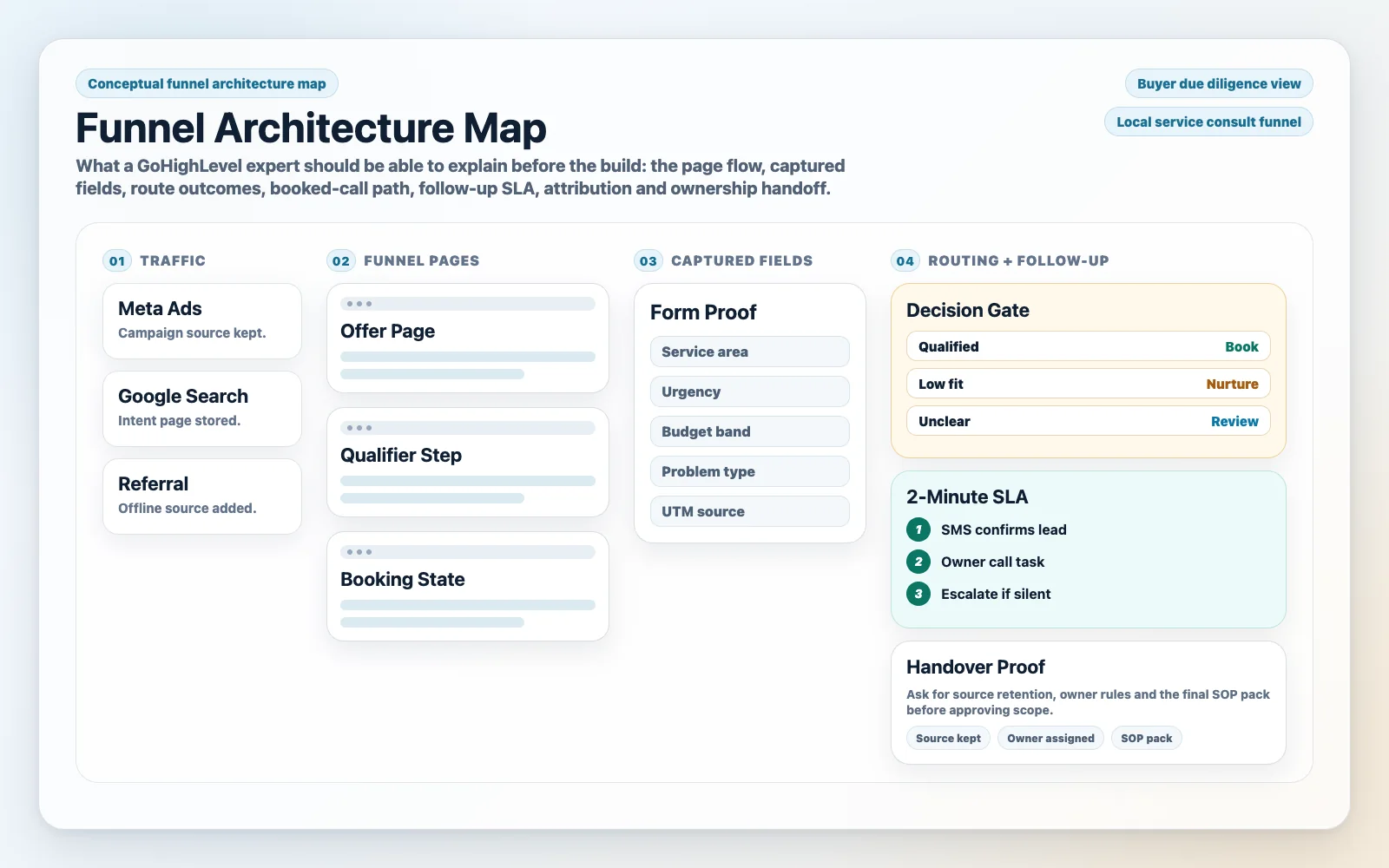This screenshot has height=868, width=1389.
Task: Click the SMS confirms lead text
Action: coord(1004,529)
